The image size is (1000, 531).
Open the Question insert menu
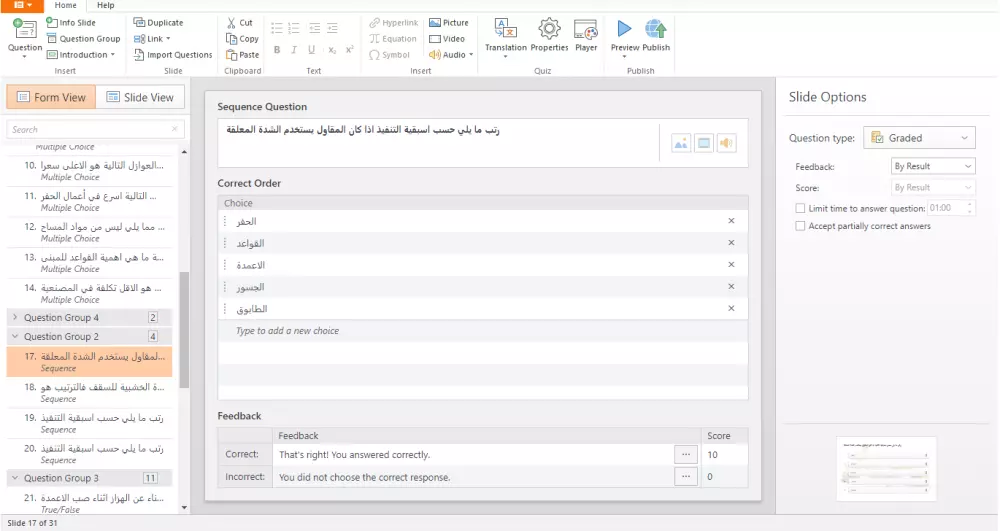(x=24, y=38)
